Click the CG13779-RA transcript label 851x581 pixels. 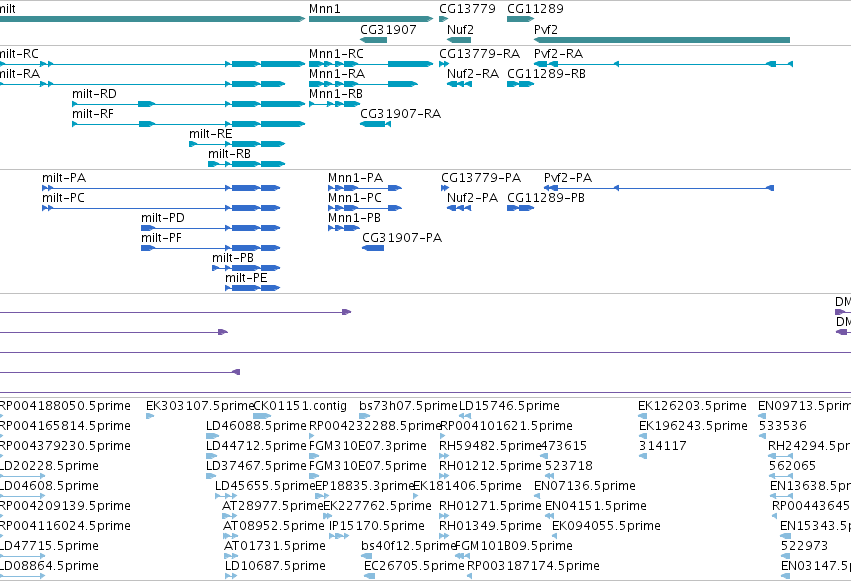479,54
